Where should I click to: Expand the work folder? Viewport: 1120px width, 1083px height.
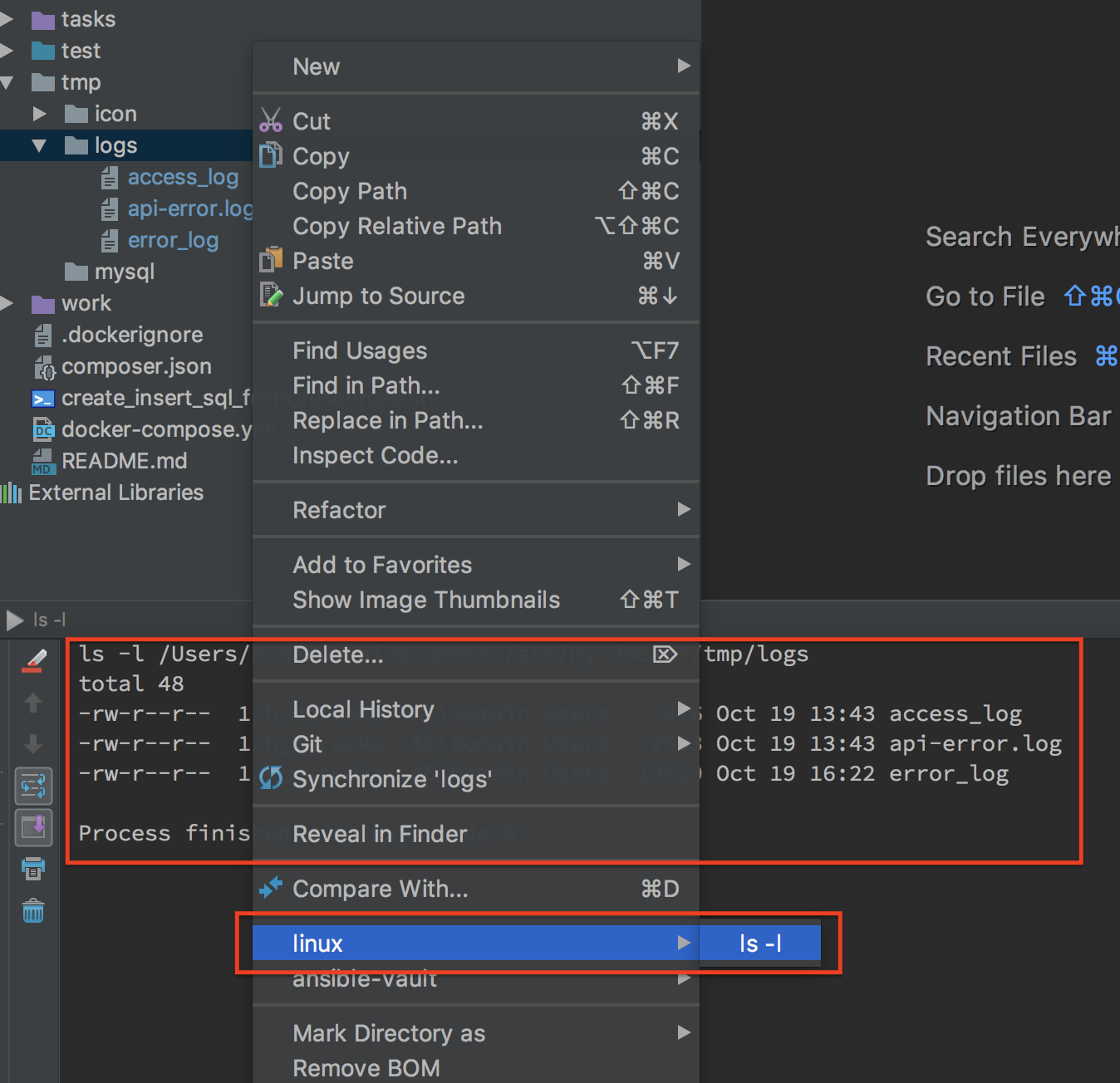(7, 303)
